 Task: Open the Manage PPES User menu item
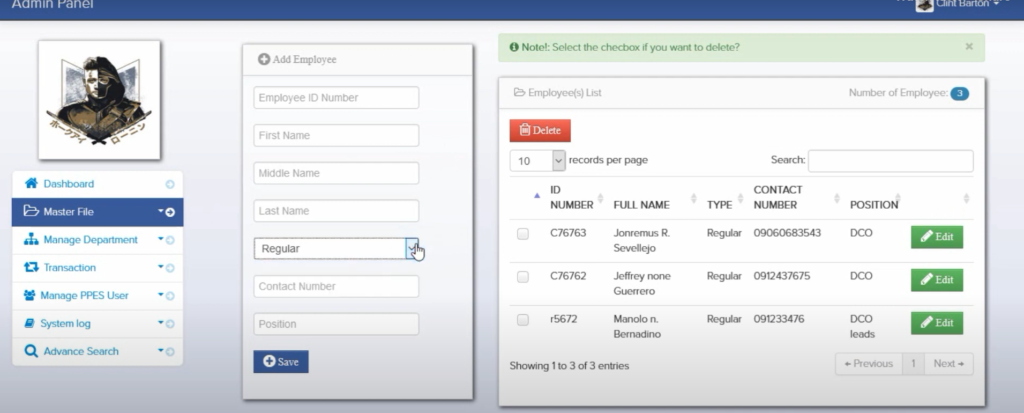[97, 296]
